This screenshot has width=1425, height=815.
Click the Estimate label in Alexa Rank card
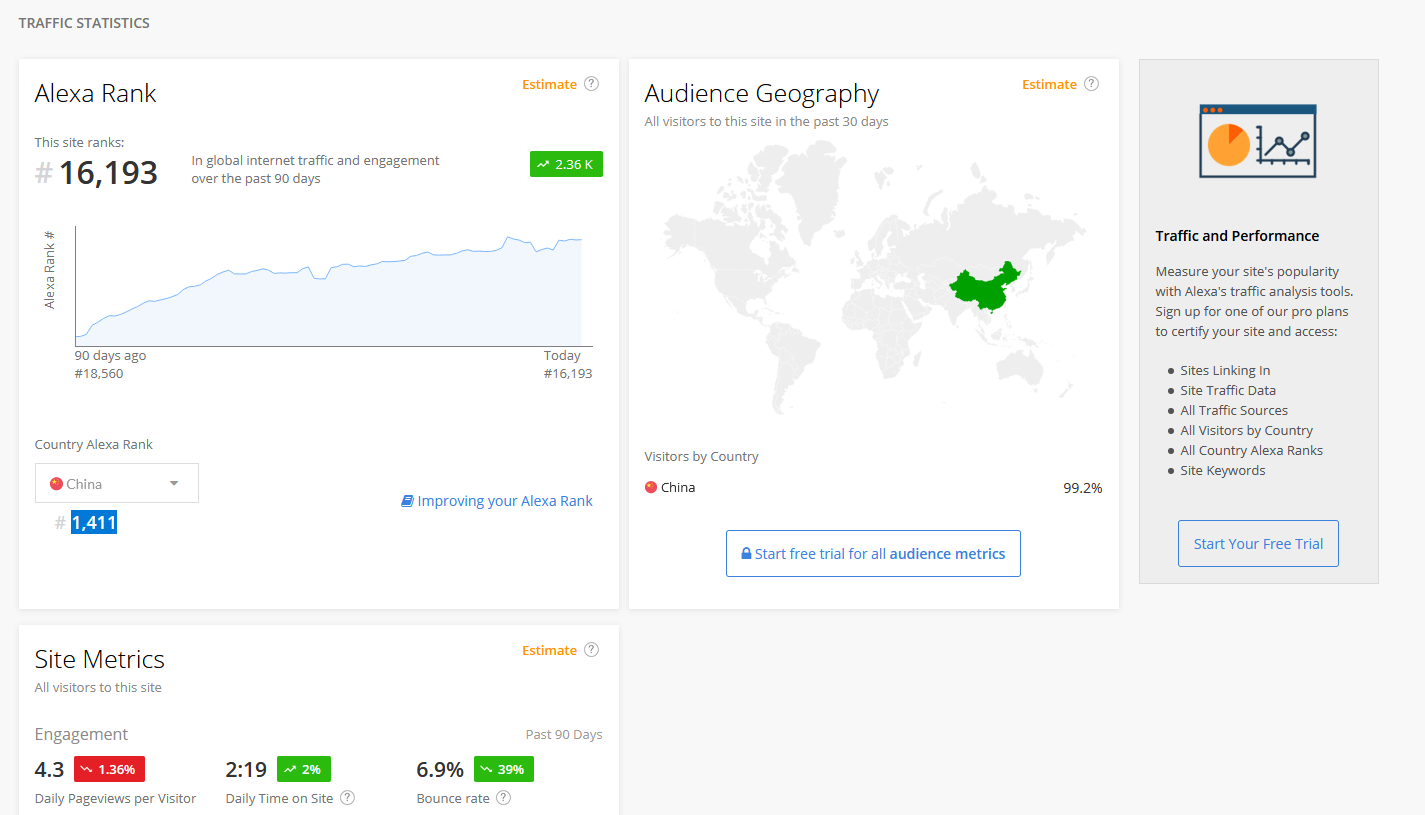point(549,84)
